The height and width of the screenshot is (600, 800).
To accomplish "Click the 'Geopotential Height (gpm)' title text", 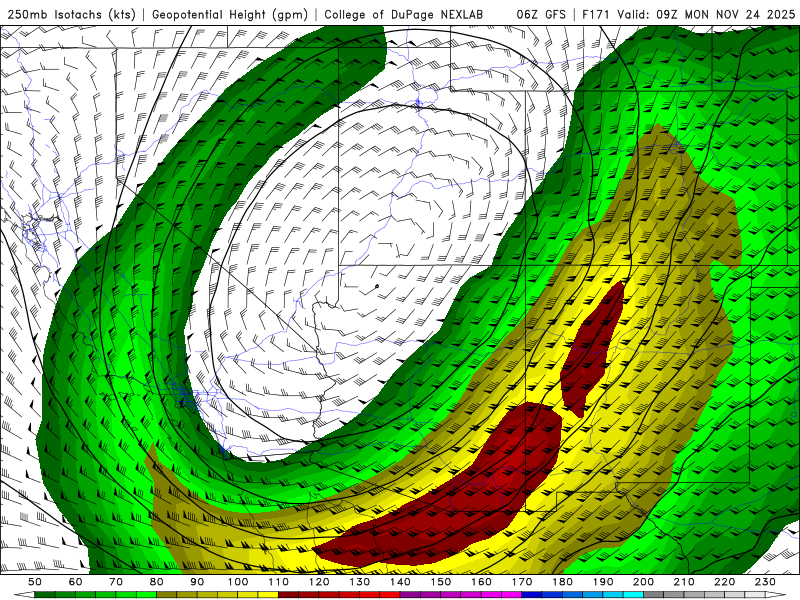I will click(x=230, y=15).
